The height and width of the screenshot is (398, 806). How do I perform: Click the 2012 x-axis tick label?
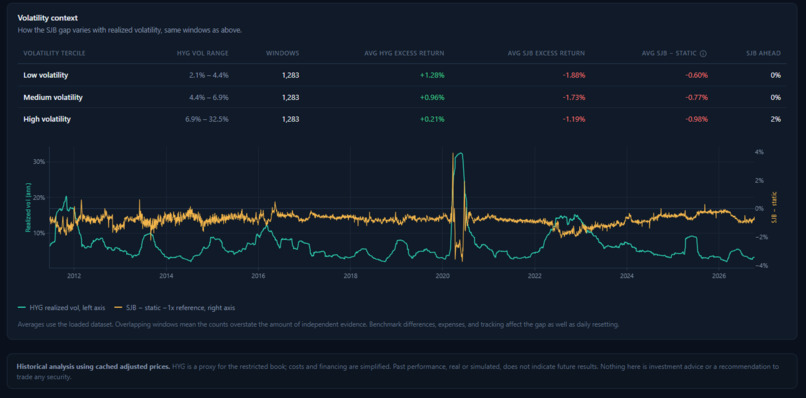click(74, 276)
